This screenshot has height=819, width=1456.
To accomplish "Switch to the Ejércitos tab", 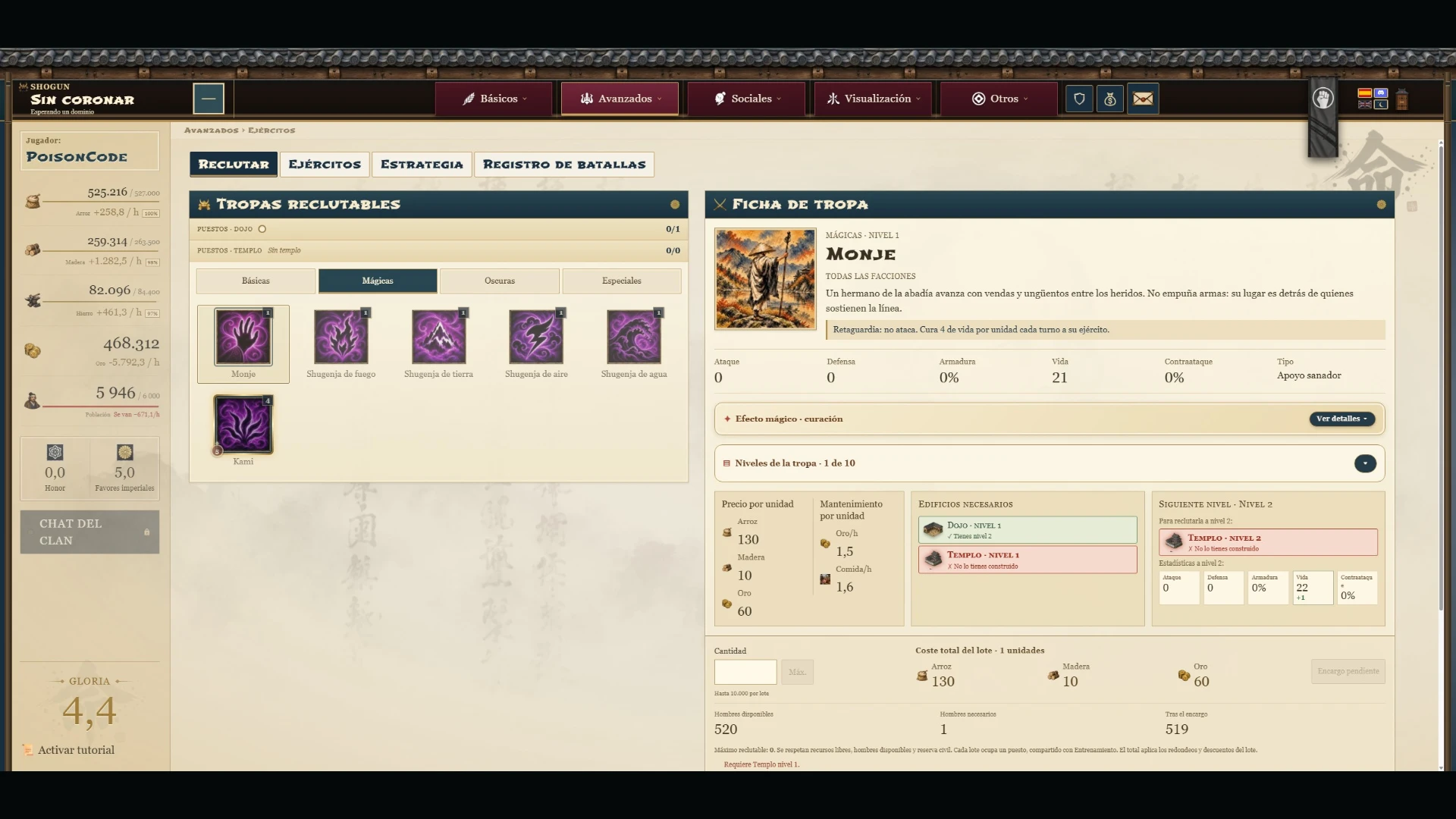I will pyautogui.click(x=325, y=165).
